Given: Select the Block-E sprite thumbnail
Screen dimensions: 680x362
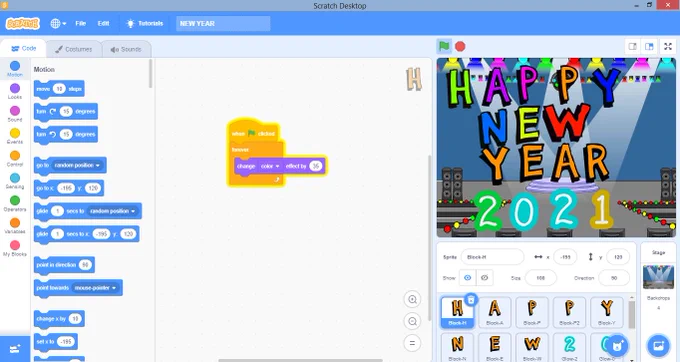Looking at the screenshot, I should (x=495, y=347).
